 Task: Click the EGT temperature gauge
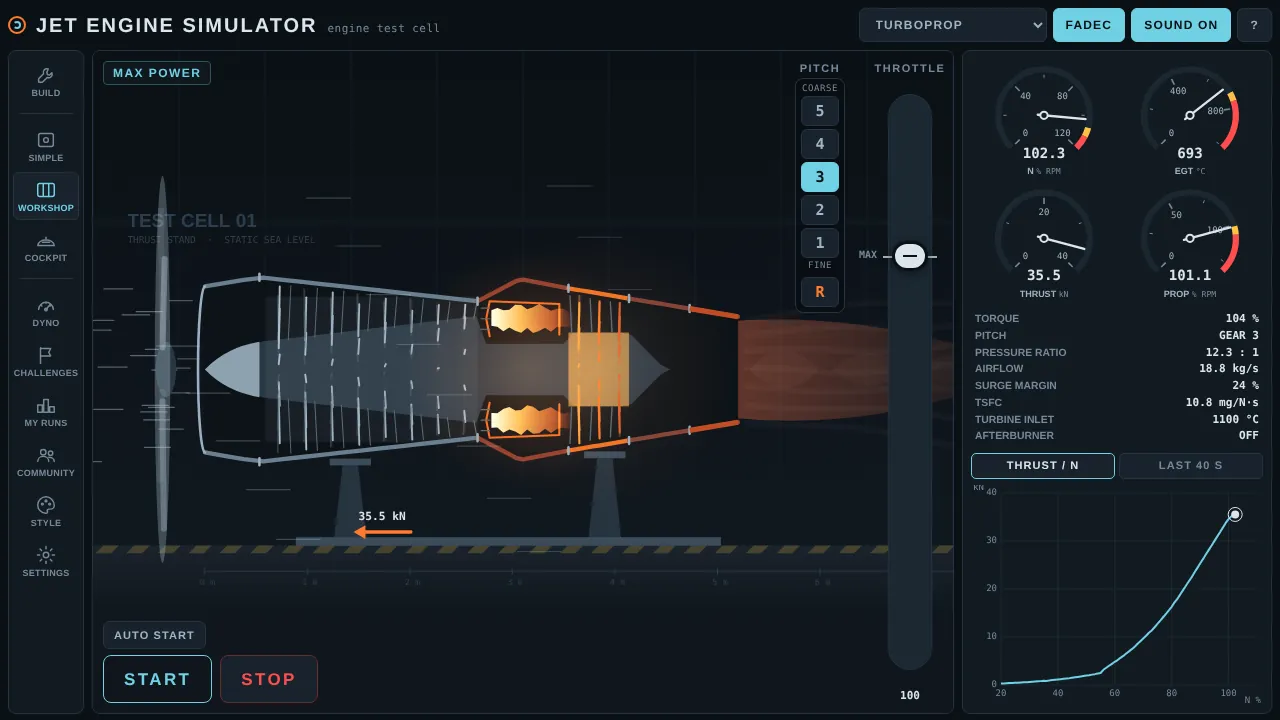[x=1190, y=121]
